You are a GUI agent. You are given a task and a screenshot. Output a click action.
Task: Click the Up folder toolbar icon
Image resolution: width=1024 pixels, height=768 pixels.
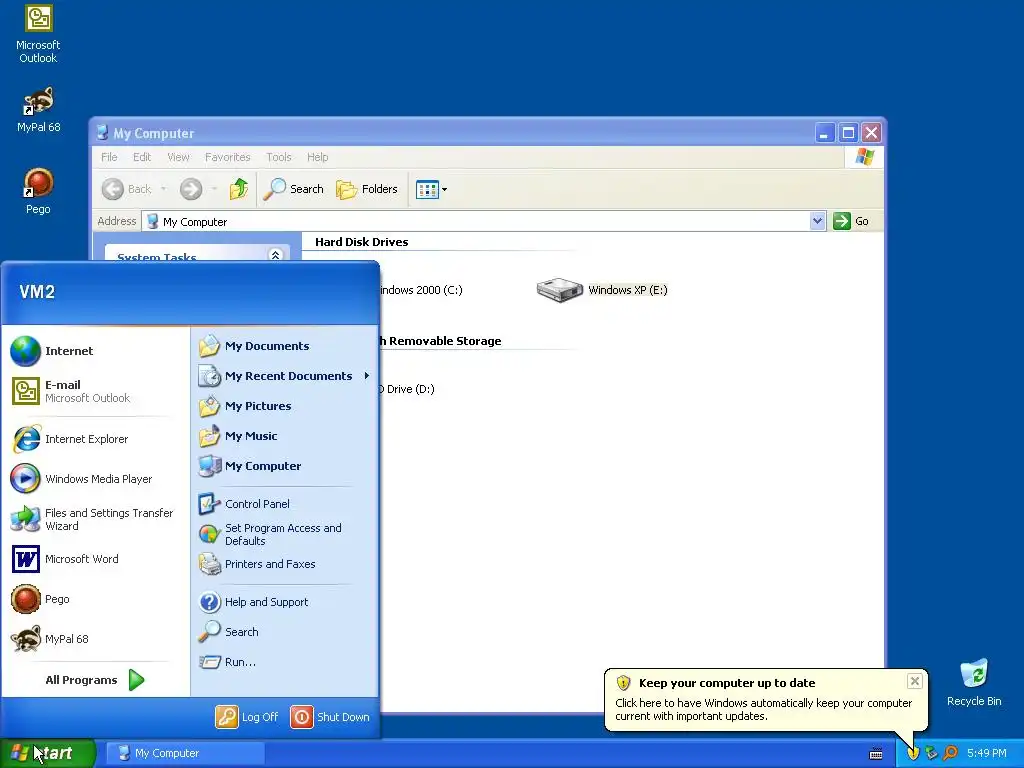238,189
